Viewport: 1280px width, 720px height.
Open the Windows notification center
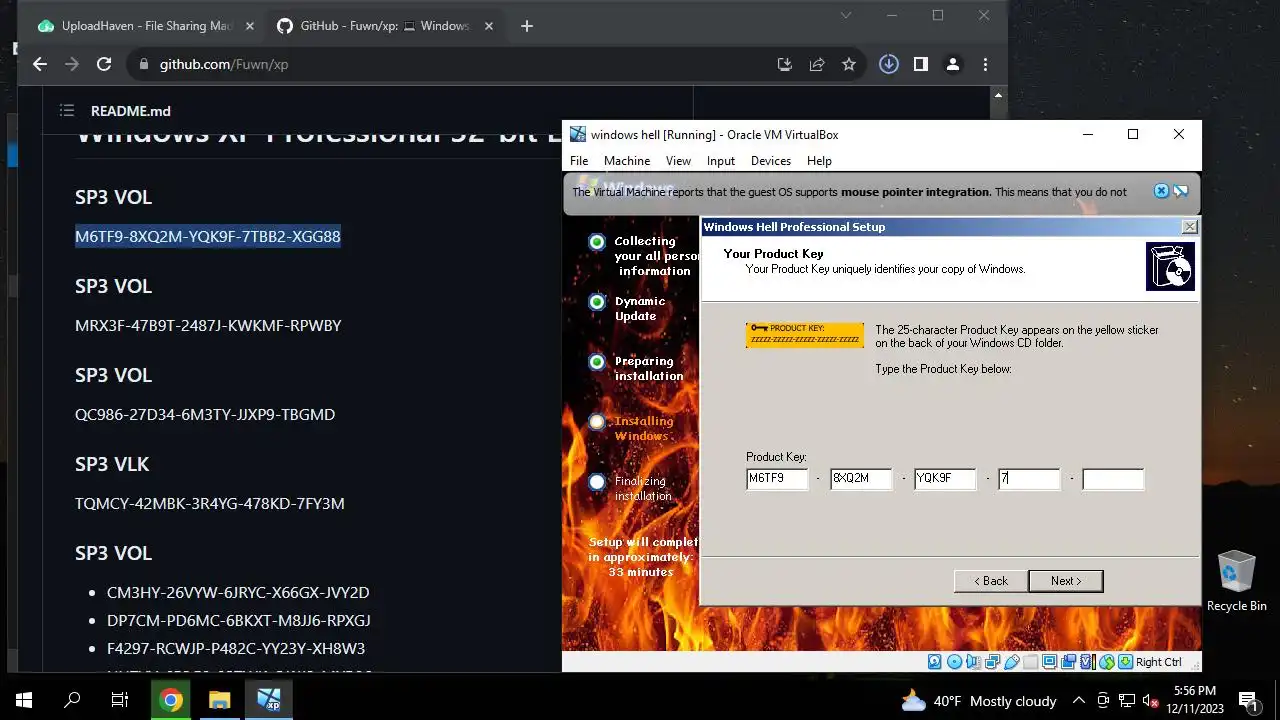coord(1247,700)
